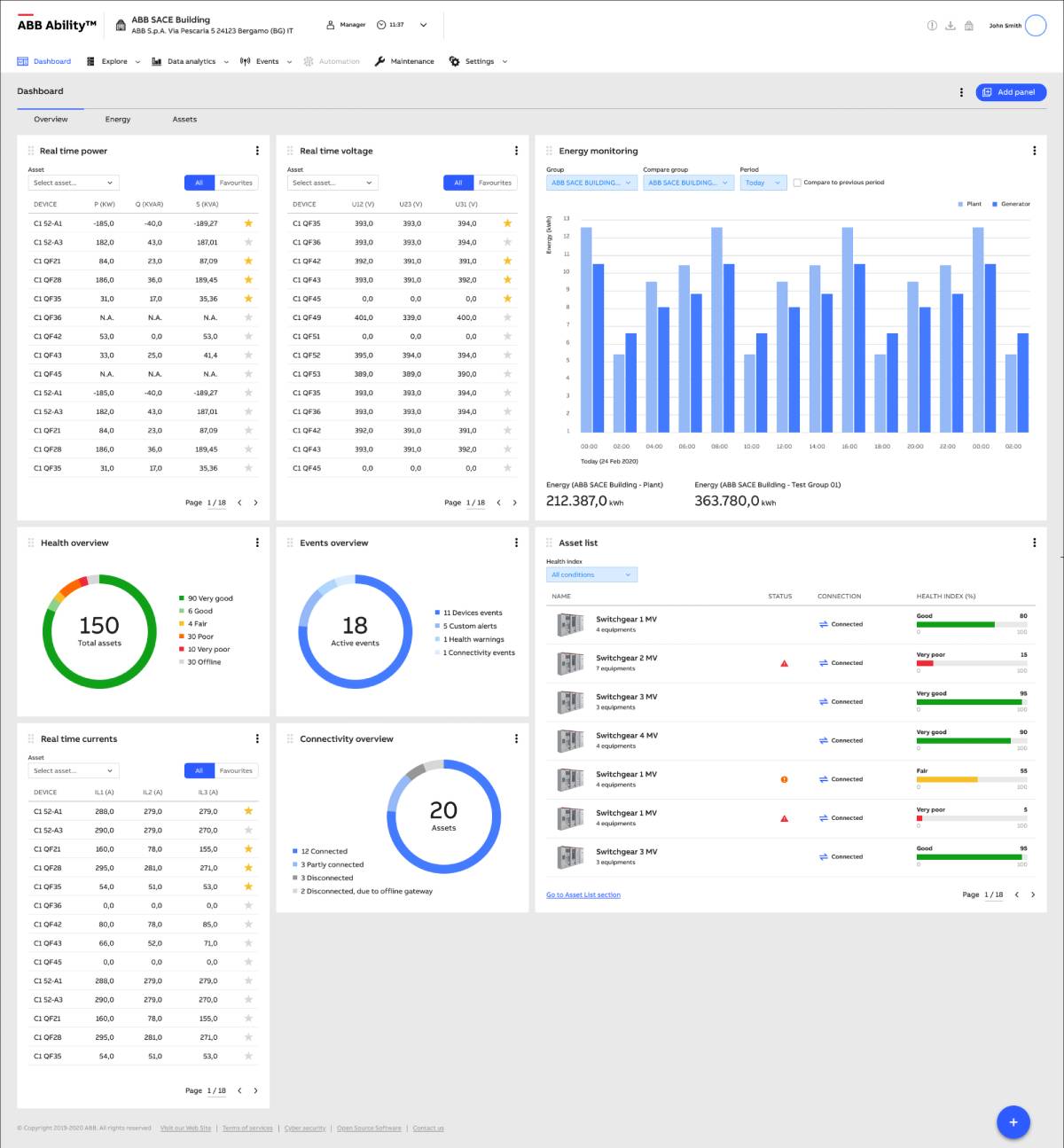Open Real time power panel options menu
The height and width of the screenshot is (1148, 1064).
[257, 151]
